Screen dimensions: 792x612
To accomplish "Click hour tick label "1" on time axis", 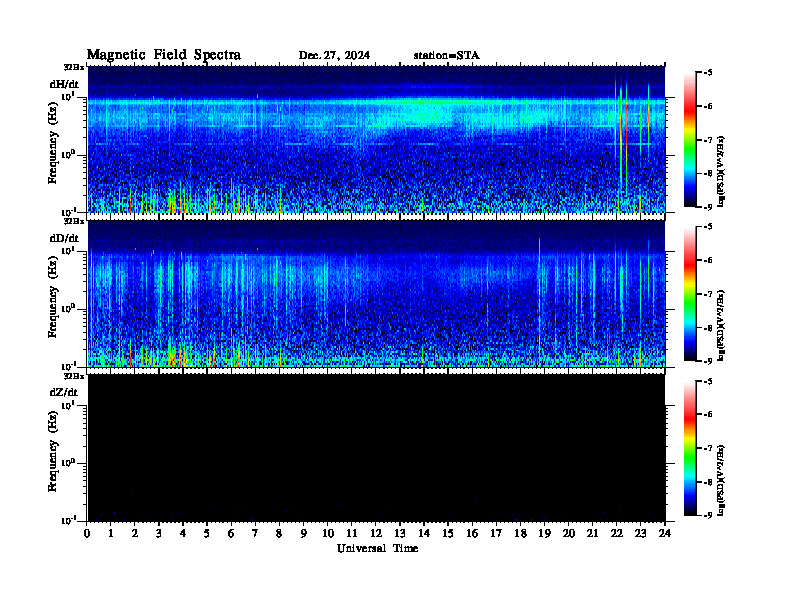I will tap(111, 533).
